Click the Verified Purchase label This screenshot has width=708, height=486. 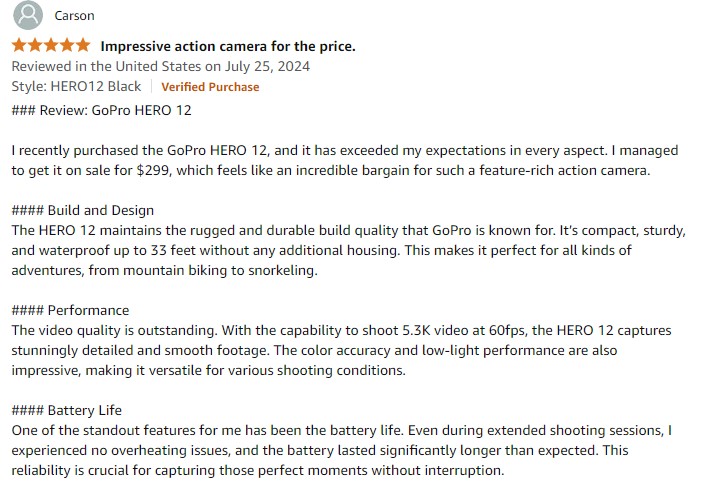click(x=210, y=87)
